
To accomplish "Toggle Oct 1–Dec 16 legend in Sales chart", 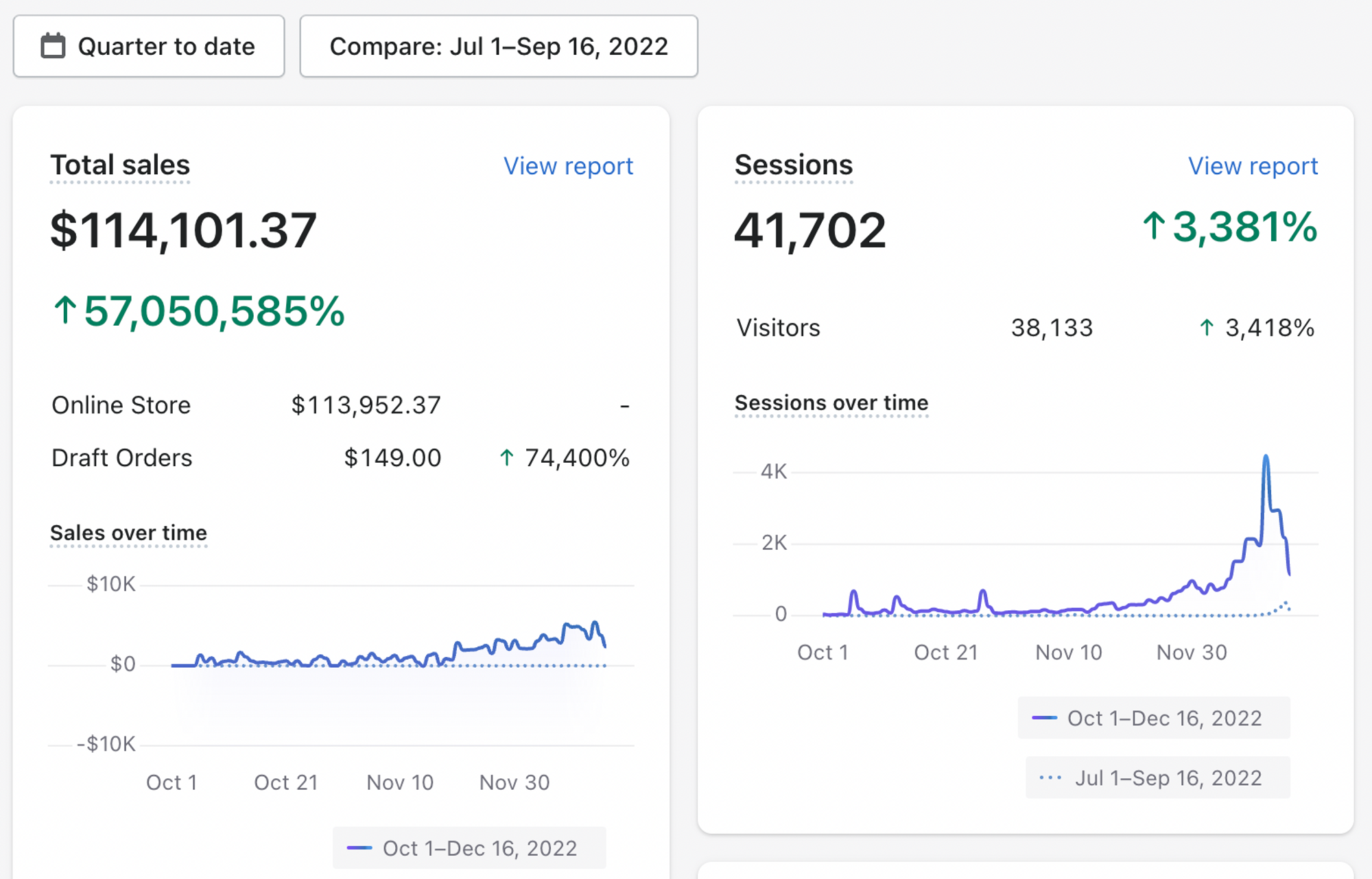I will click(x=469, y=848).
